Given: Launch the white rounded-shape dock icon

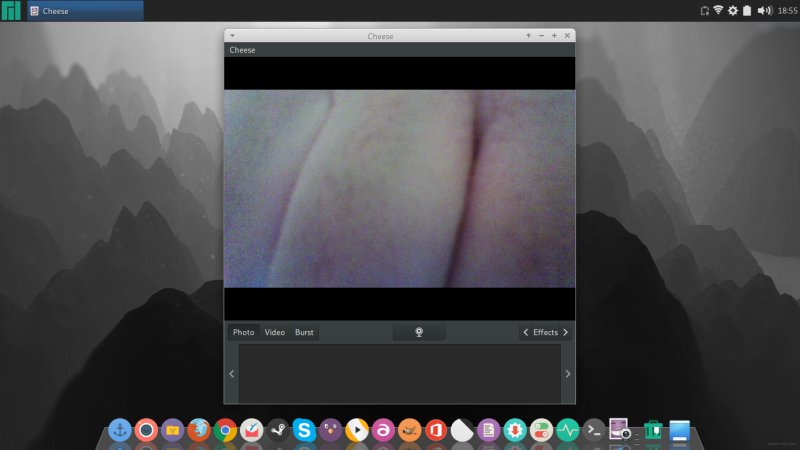Looking at the screenshot, I should 462,430.
